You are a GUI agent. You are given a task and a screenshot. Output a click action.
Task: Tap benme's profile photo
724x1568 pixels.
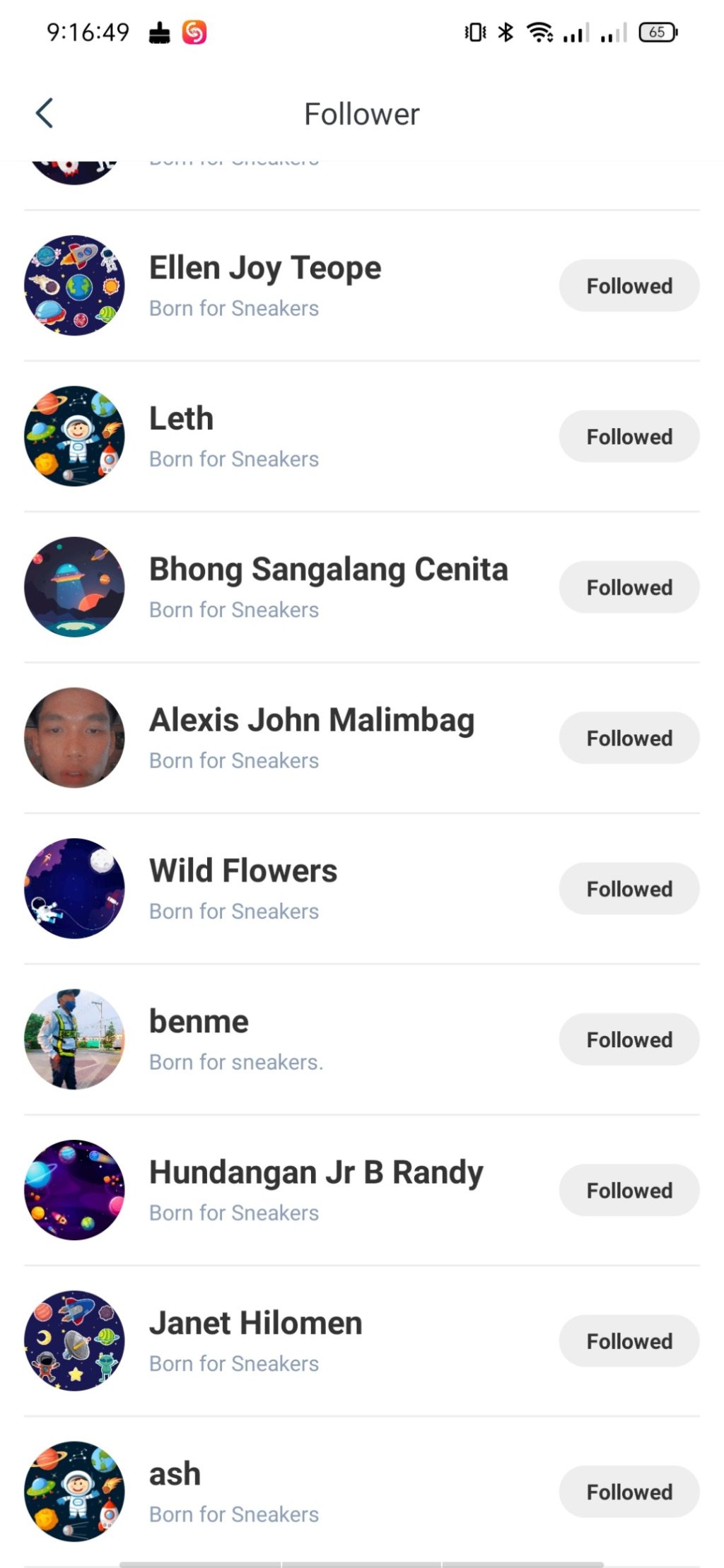tap(74, 1039)
